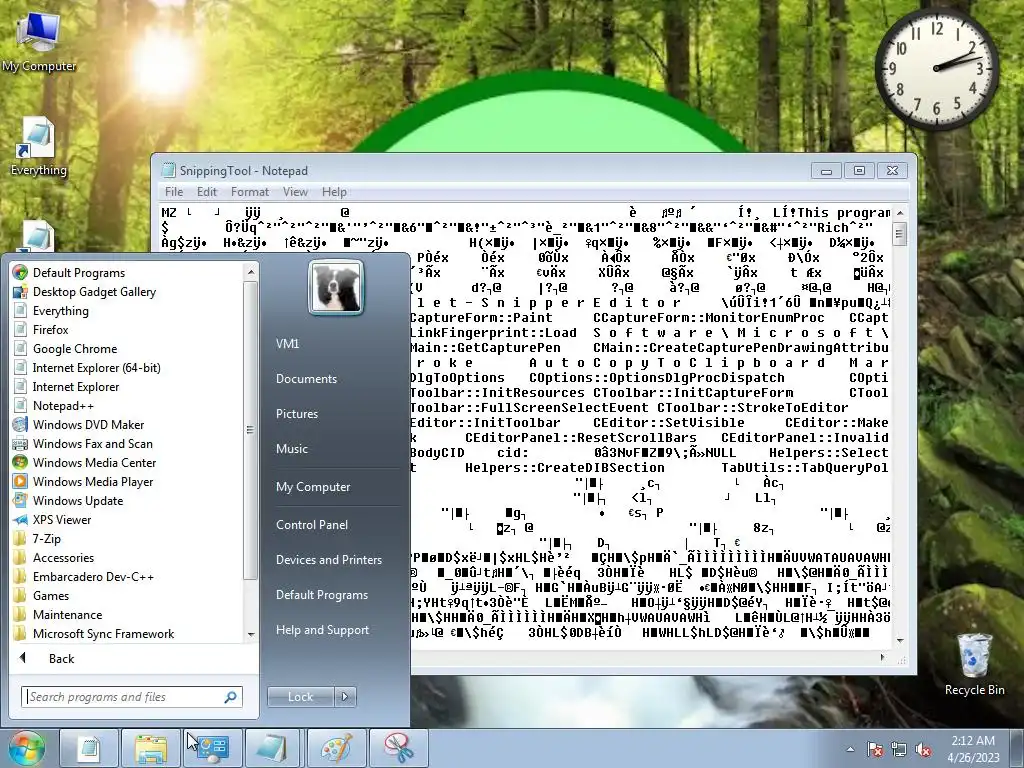
Task: Click the Snipping Tool taskbar icon
Action: tap(398, 748)
